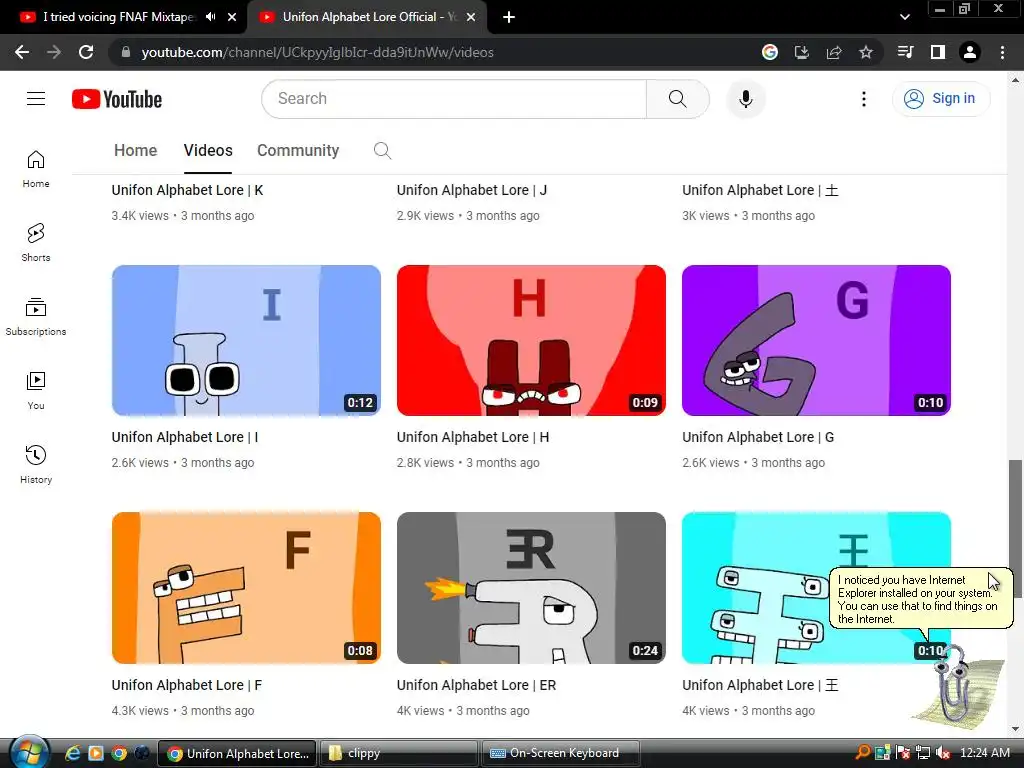The width and height of the screenshot is (1024, 768).
Task: Click the install/download icon in address bar
Action: pyautogui.click(x=802, y=52)
